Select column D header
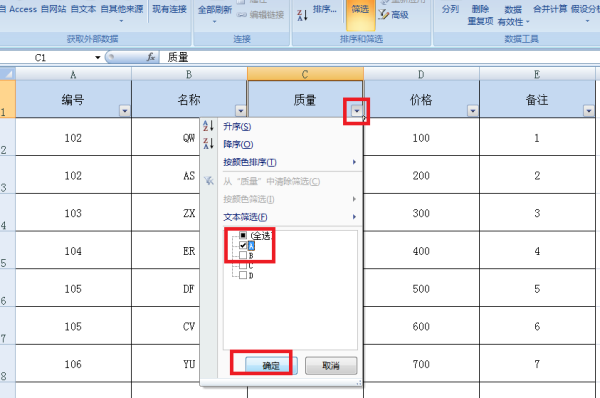Viewport: 600px width, 398px height. 421,74
